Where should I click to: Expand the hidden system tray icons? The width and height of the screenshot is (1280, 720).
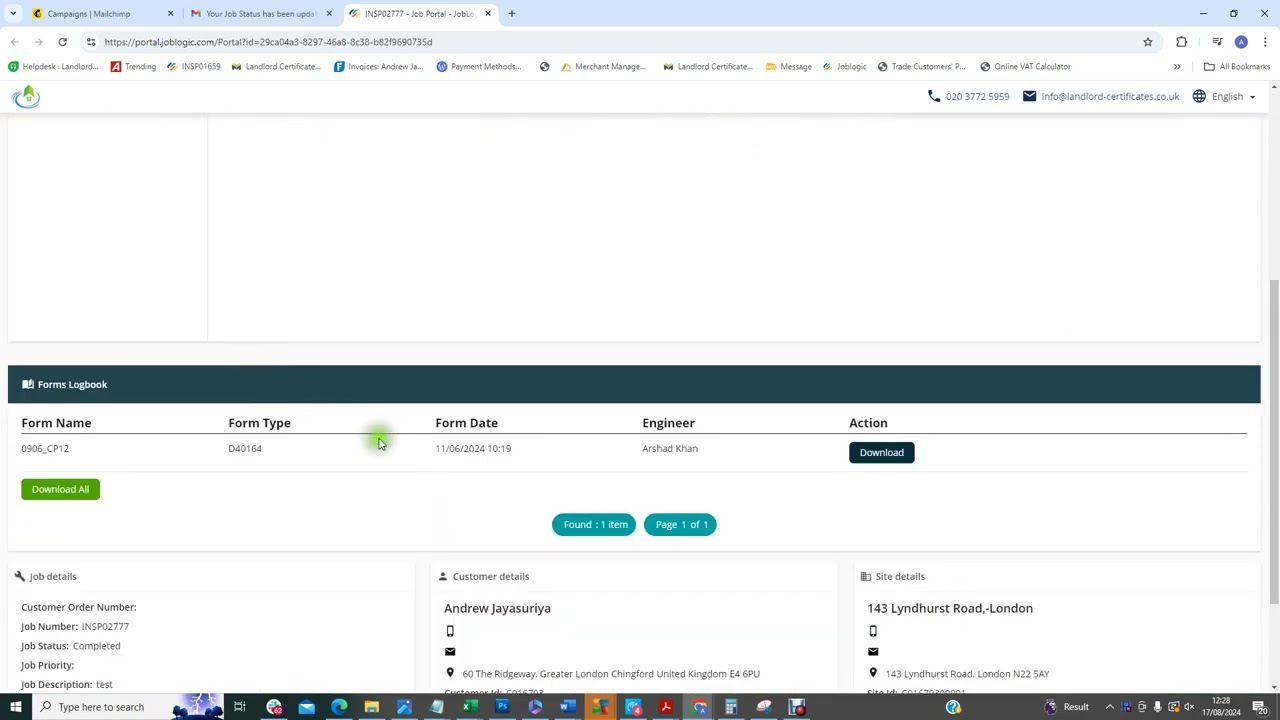pyautogui.click(x=1109, y=707)
